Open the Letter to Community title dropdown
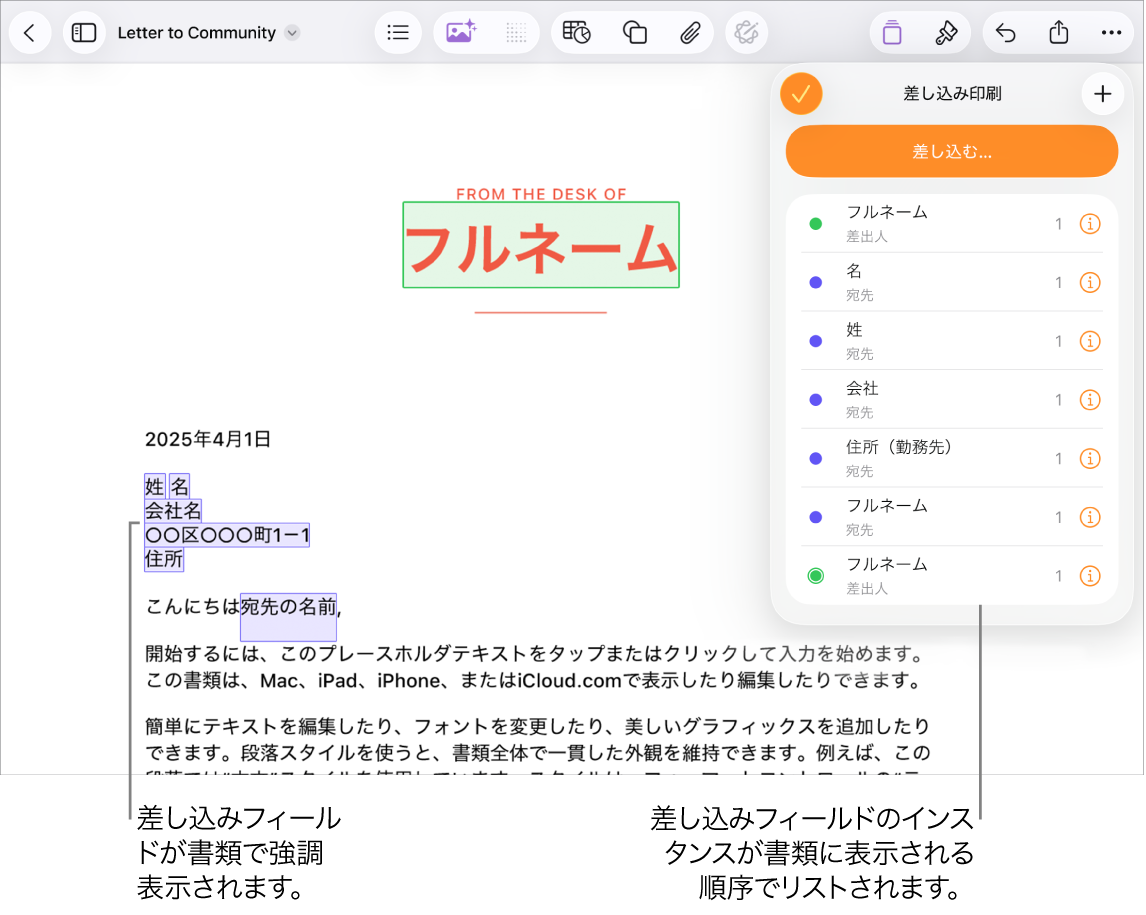Image resolution: width=1146 pixels, height=915 pixels. (x=291, y=32)
